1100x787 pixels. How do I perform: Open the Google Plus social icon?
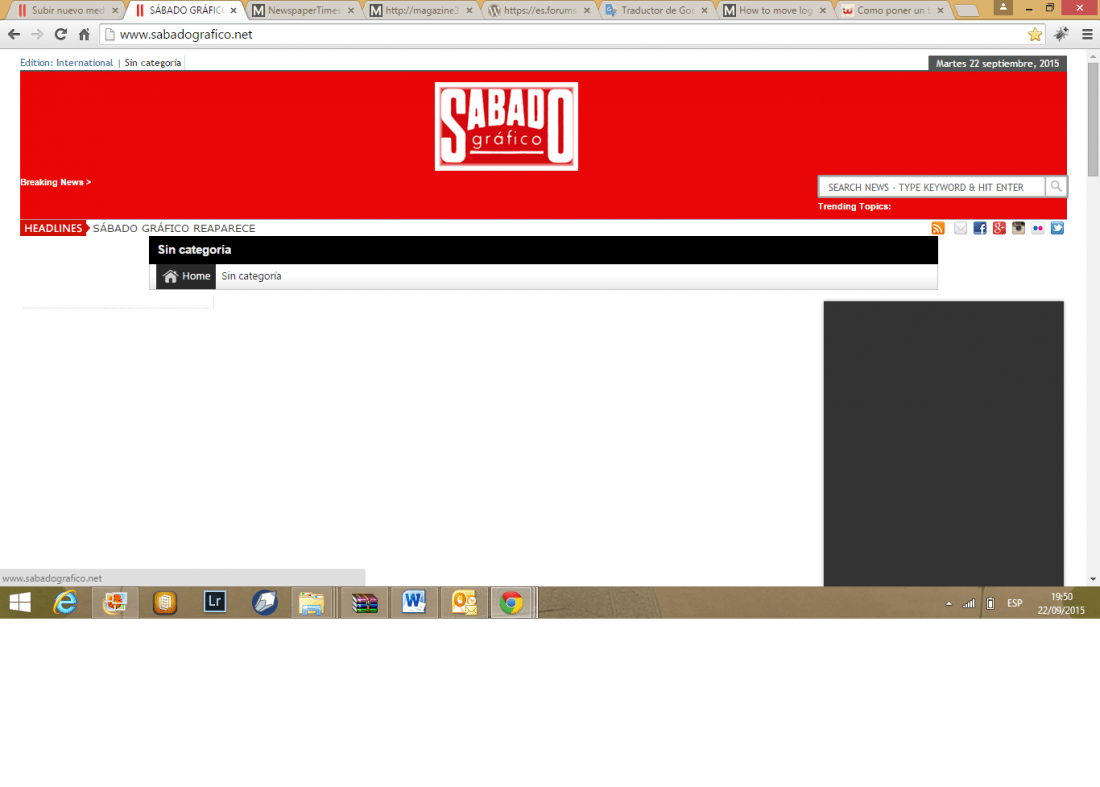(x=999, y=228)
